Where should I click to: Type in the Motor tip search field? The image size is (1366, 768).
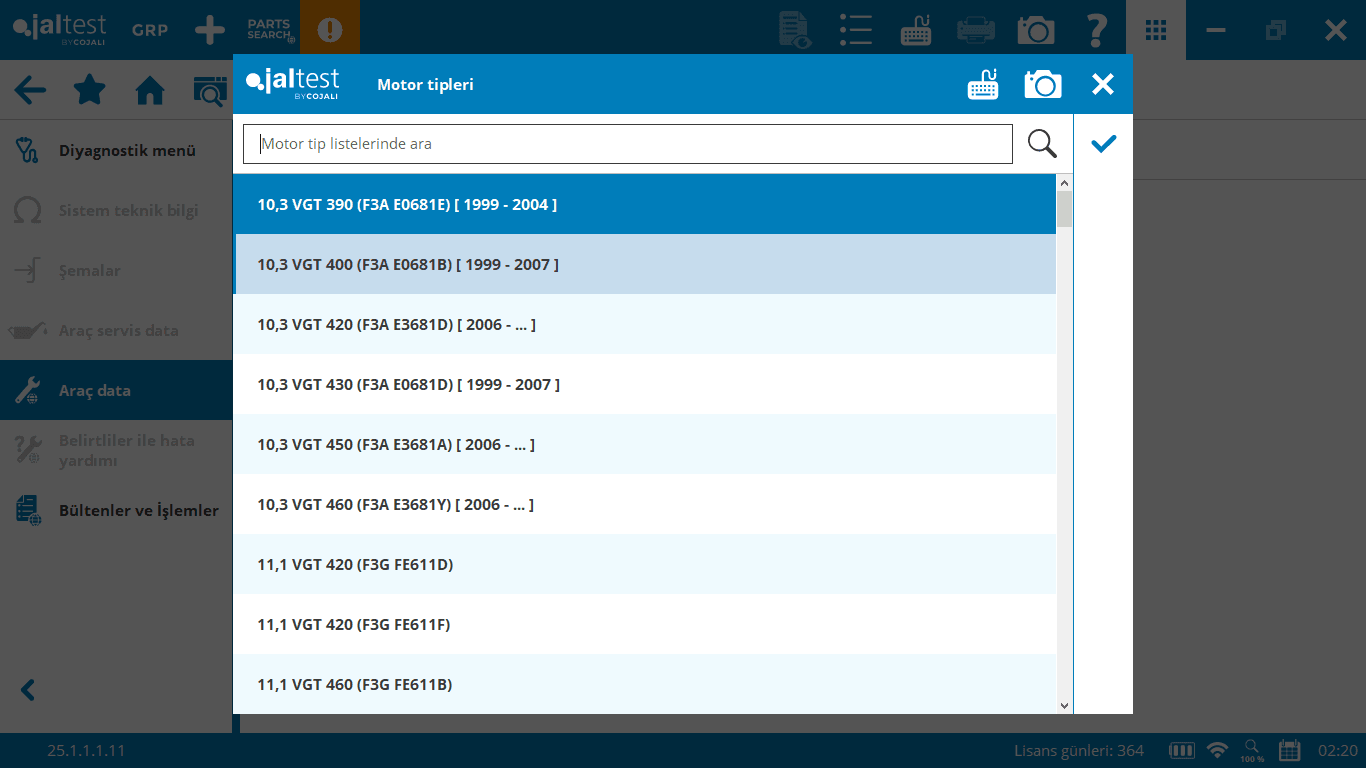pos(628,144)
